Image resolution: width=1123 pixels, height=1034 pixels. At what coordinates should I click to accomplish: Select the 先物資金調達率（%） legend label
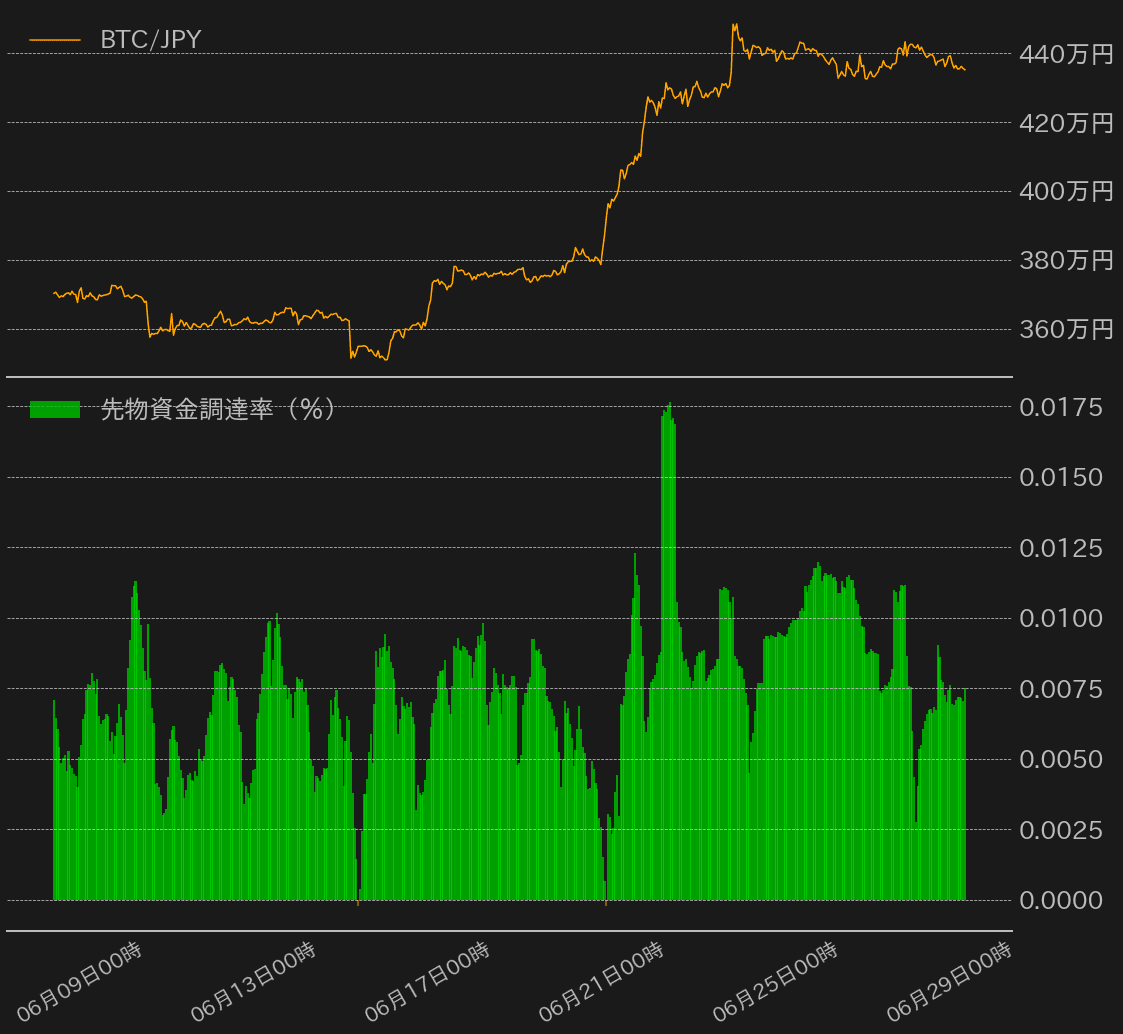(218, 409)
